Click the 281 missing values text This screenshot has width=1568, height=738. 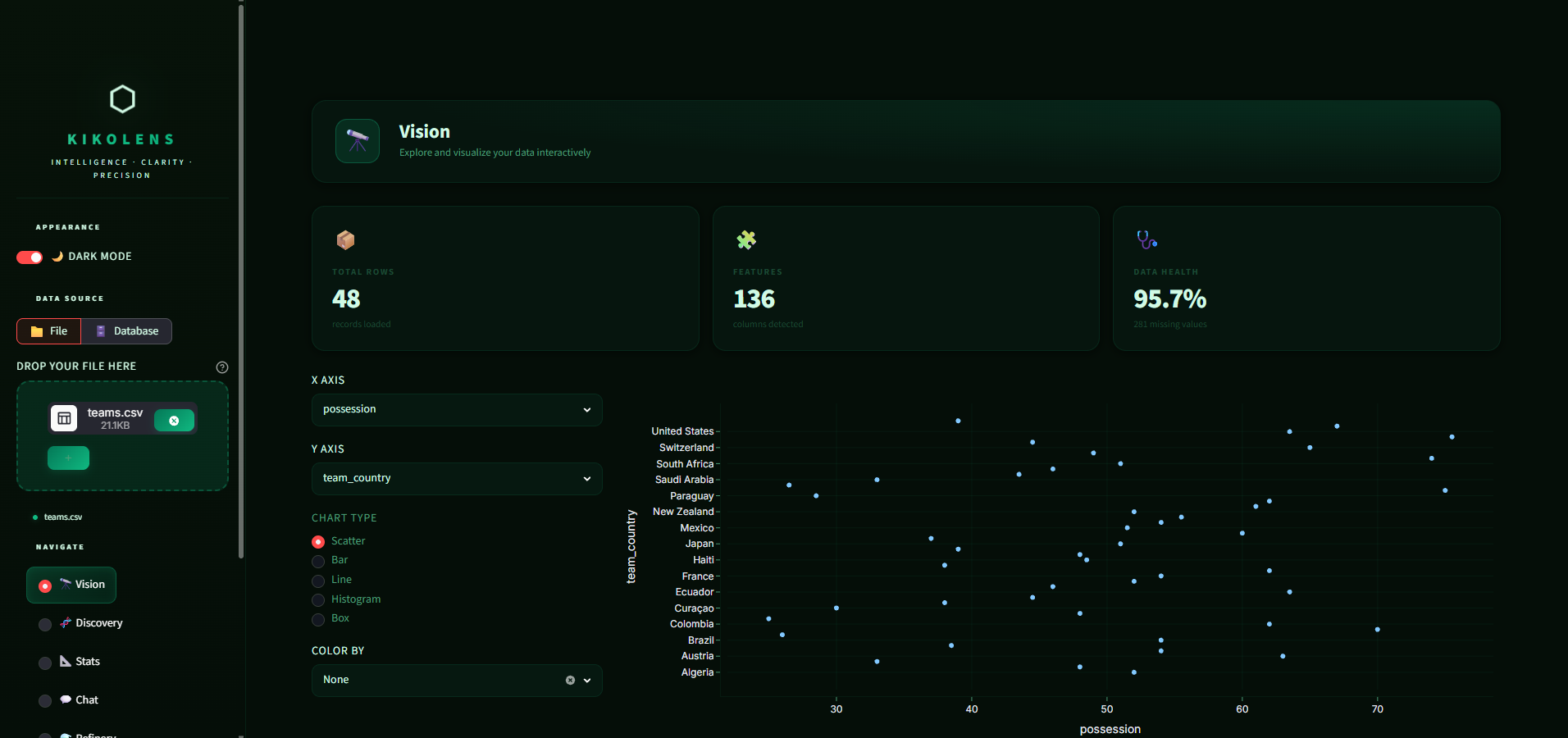click(1170, 325)
